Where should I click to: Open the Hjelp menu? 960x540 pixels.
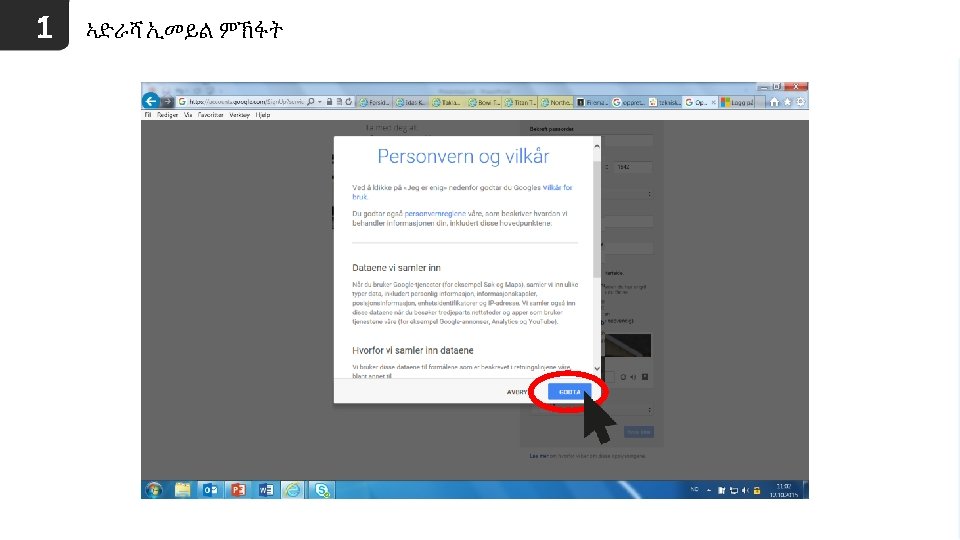[x=263, y=115]
